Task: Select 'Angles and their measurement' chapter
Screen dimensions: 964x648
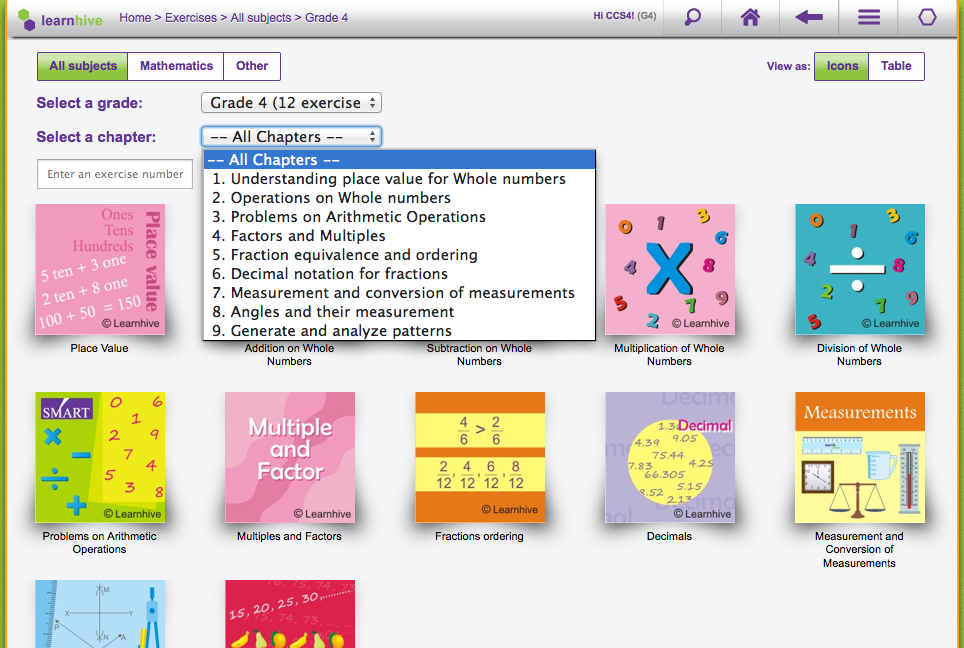Action: (x=400, y=312)
